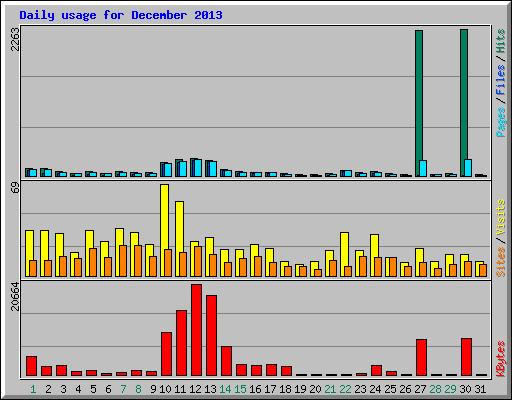Viewport: 512px width, 400px height.
Task: Click the green day label 28
Action: tap(435, 389)
